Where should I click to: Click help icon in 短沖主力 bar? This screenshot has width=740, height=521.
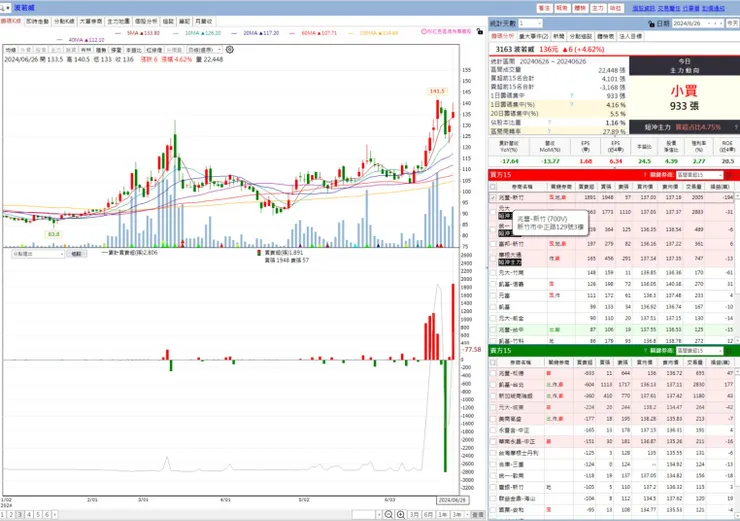click(735, 127)
